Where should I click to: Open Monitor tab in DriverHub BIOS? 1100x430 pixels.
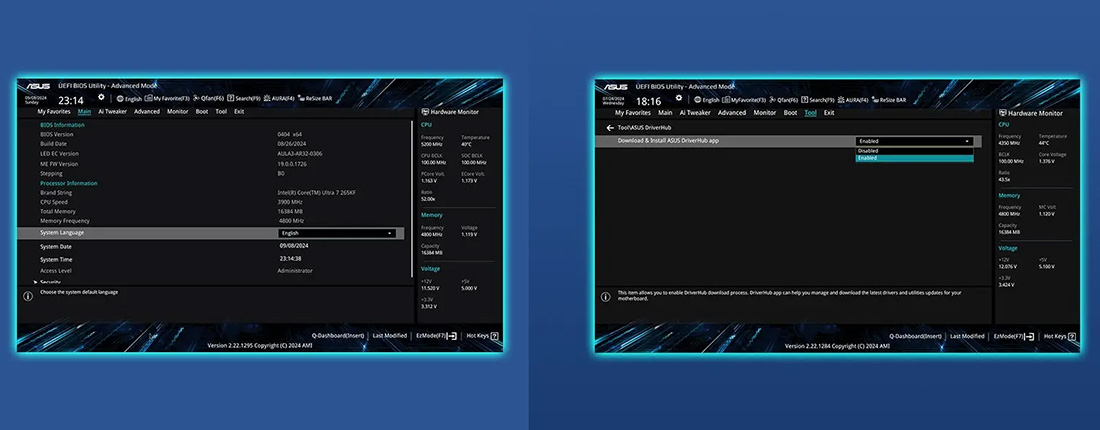pyautogui.click(x=765, y=112)
